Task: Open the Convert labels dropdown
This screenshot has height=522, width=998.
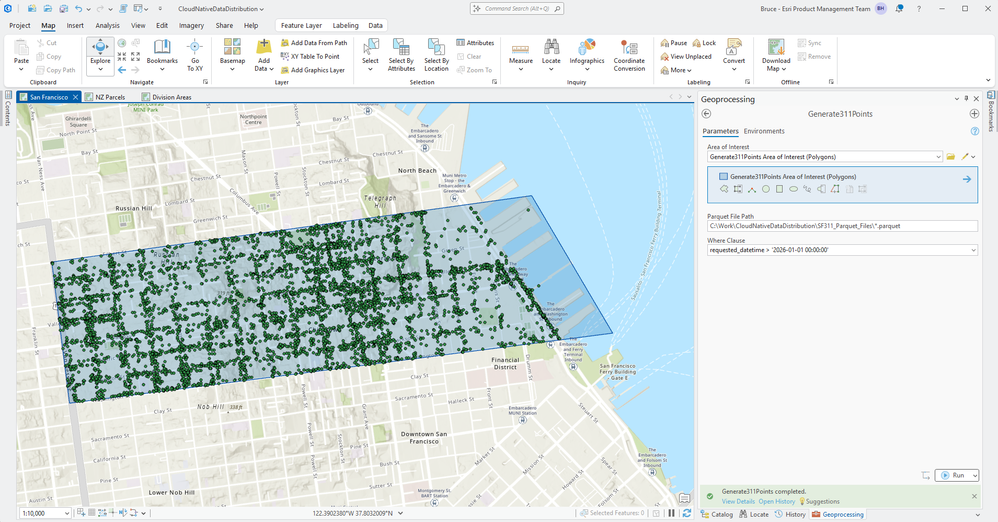Action: click(x=734, y=53)
